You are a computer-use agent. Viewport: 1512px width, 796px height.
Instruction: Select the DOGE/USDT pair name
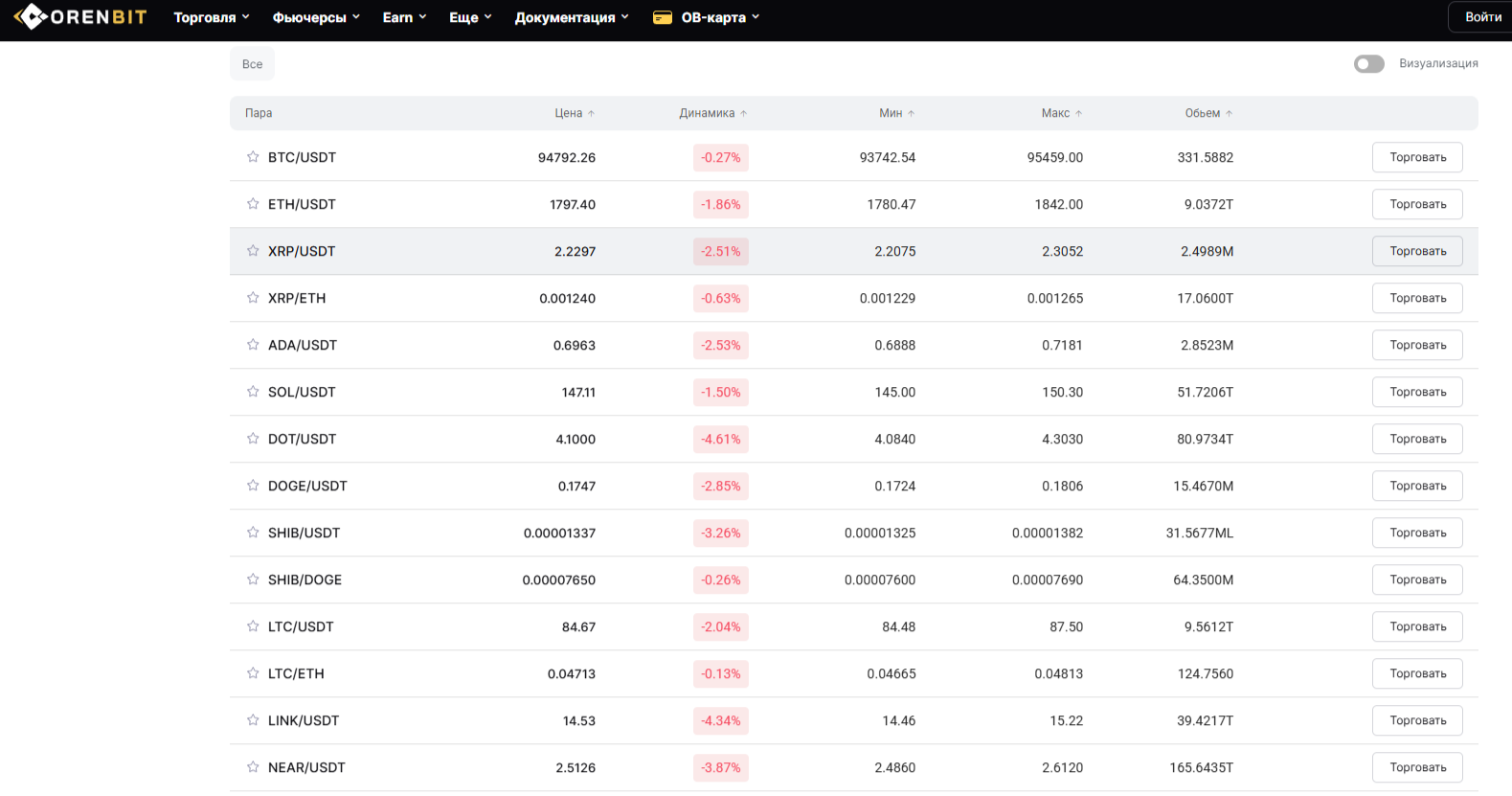click(307, 486)
